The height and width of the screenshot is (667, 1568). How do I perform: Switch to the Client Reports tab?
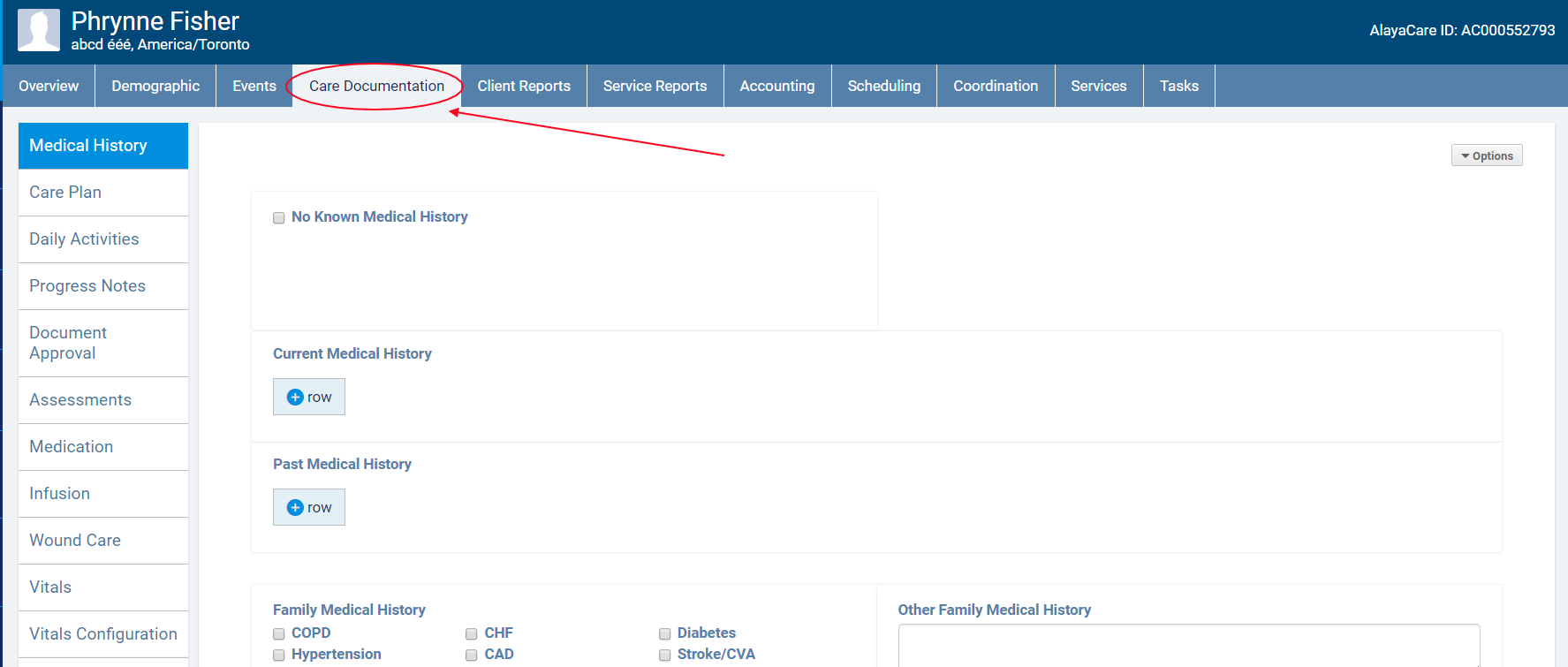pyautogui.click(x=524, y=86)
